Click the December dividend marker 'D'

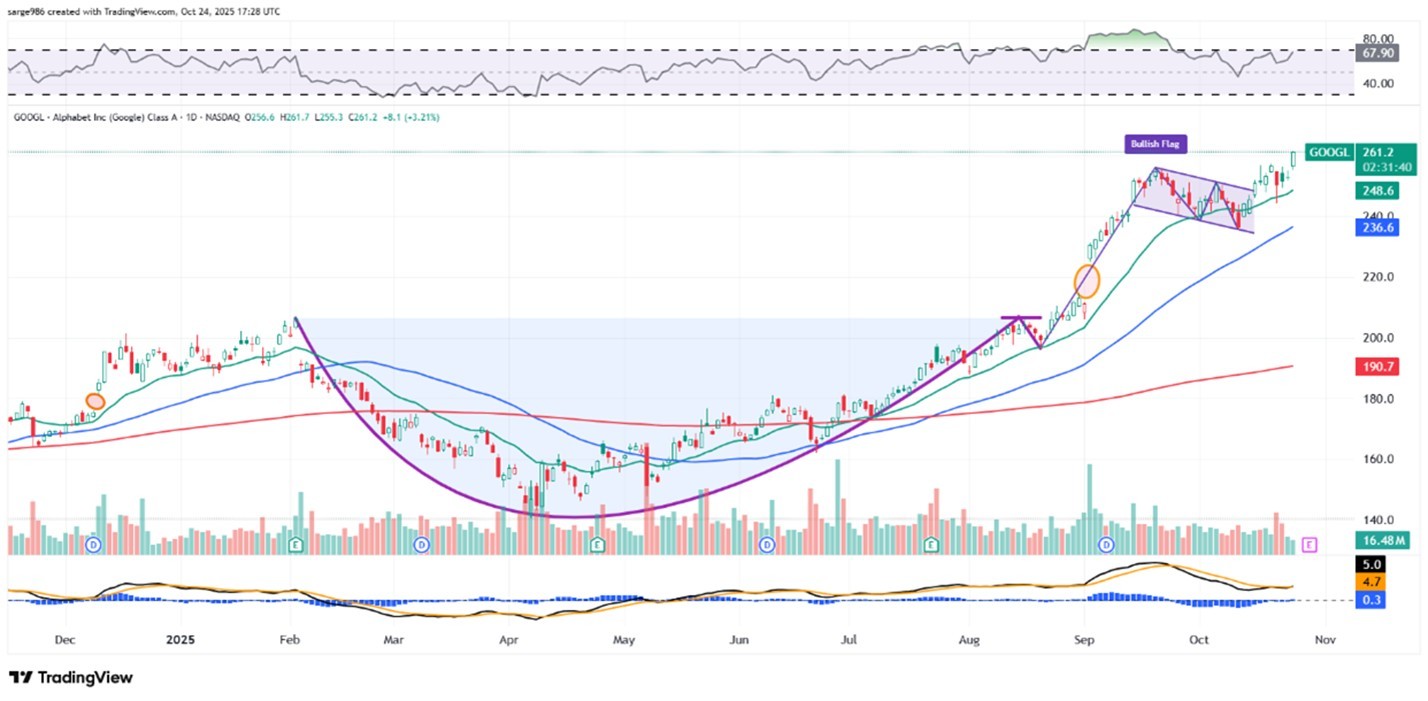[94, 545]
